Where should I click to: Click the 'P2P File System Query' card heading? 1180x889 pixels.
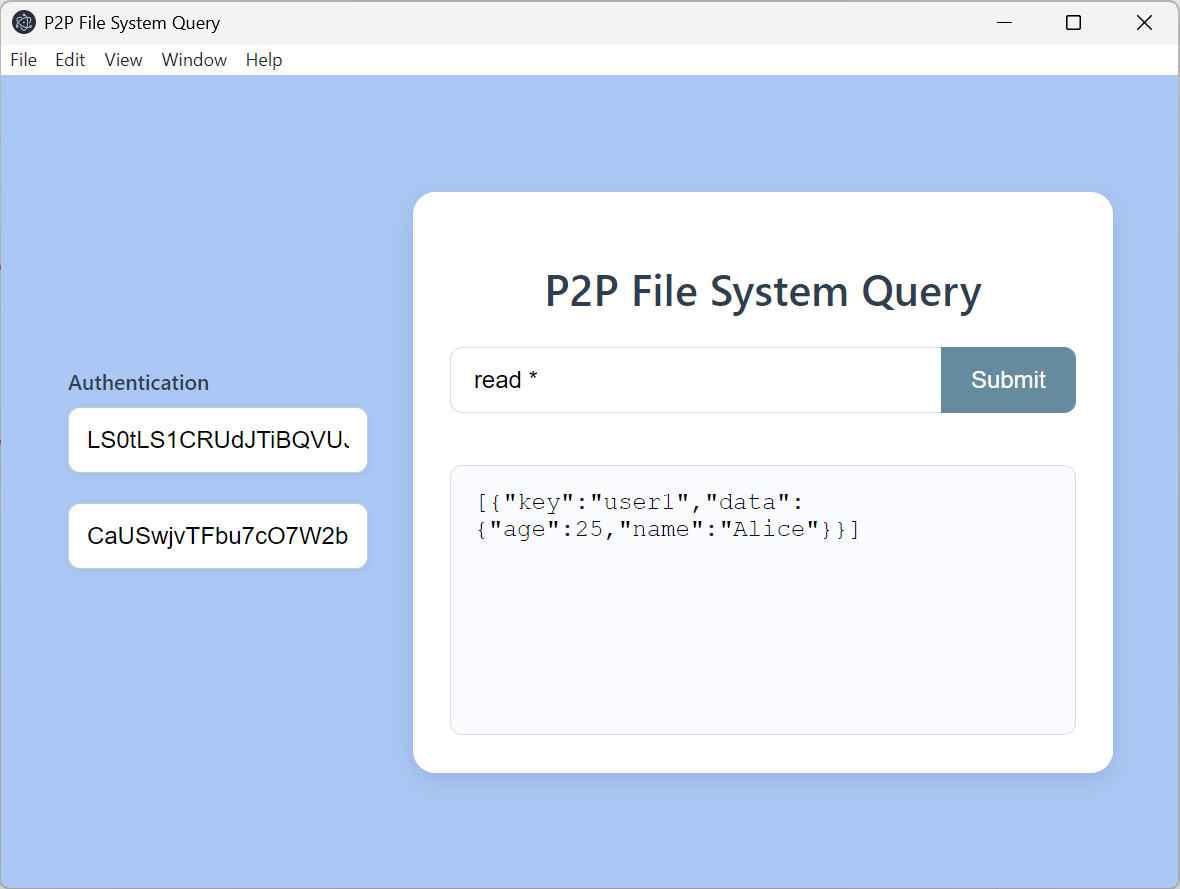coord(763,292)
